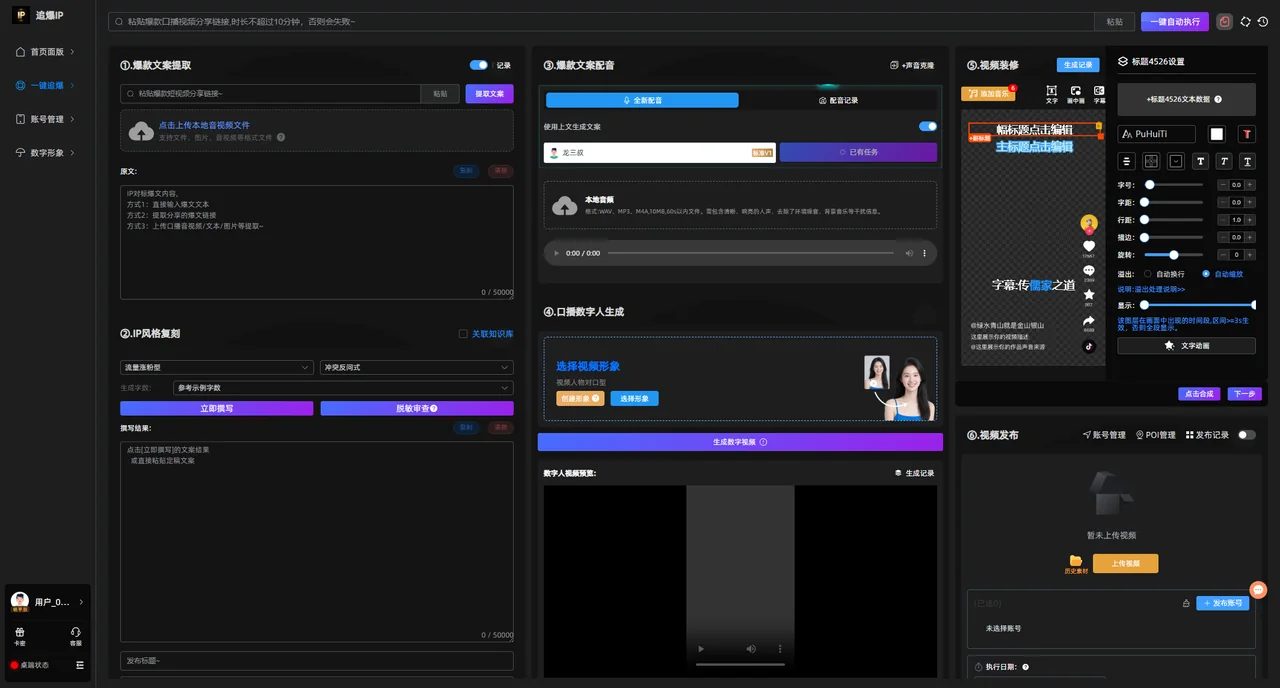The height and width of the screenshot is (688, 1280).
Task: Open the 字幕 subtitle tool
Action: (x=1099, y=95)
